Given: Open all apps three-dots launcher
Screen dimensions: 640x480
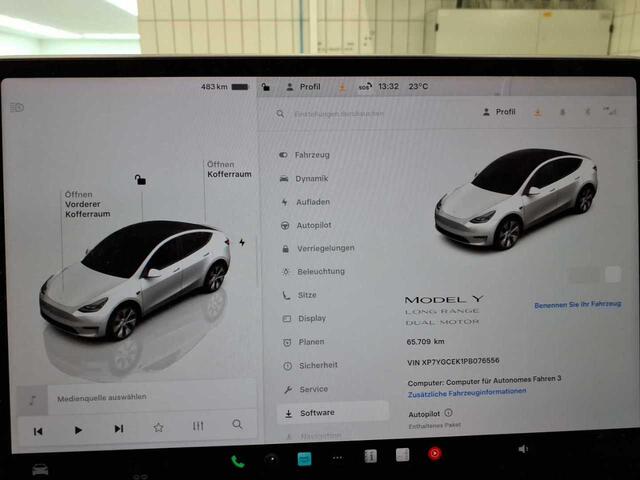Looking at the screenshot, I should click(x=338, y=458).
